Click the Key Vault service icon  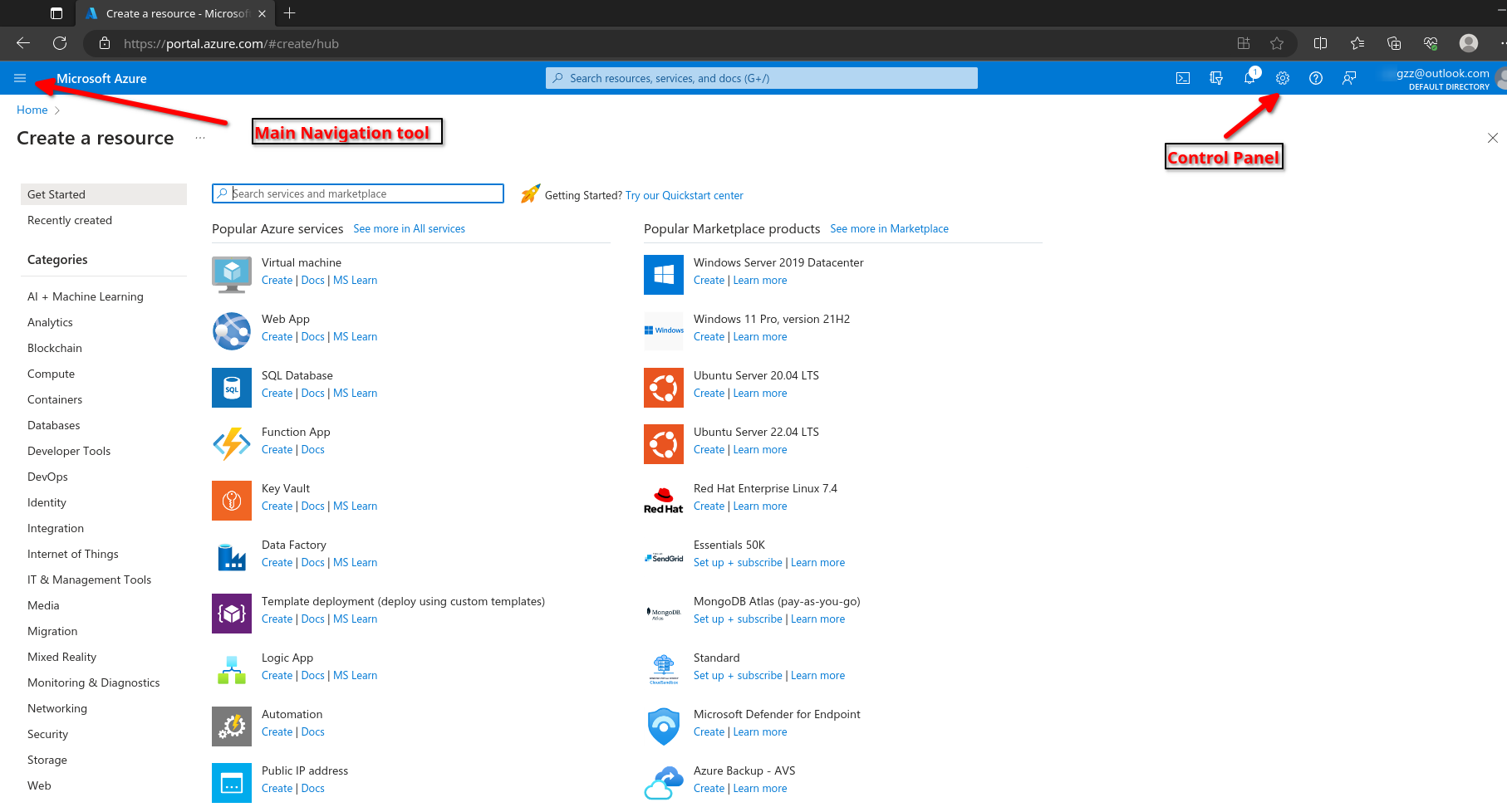click(232, 500)
